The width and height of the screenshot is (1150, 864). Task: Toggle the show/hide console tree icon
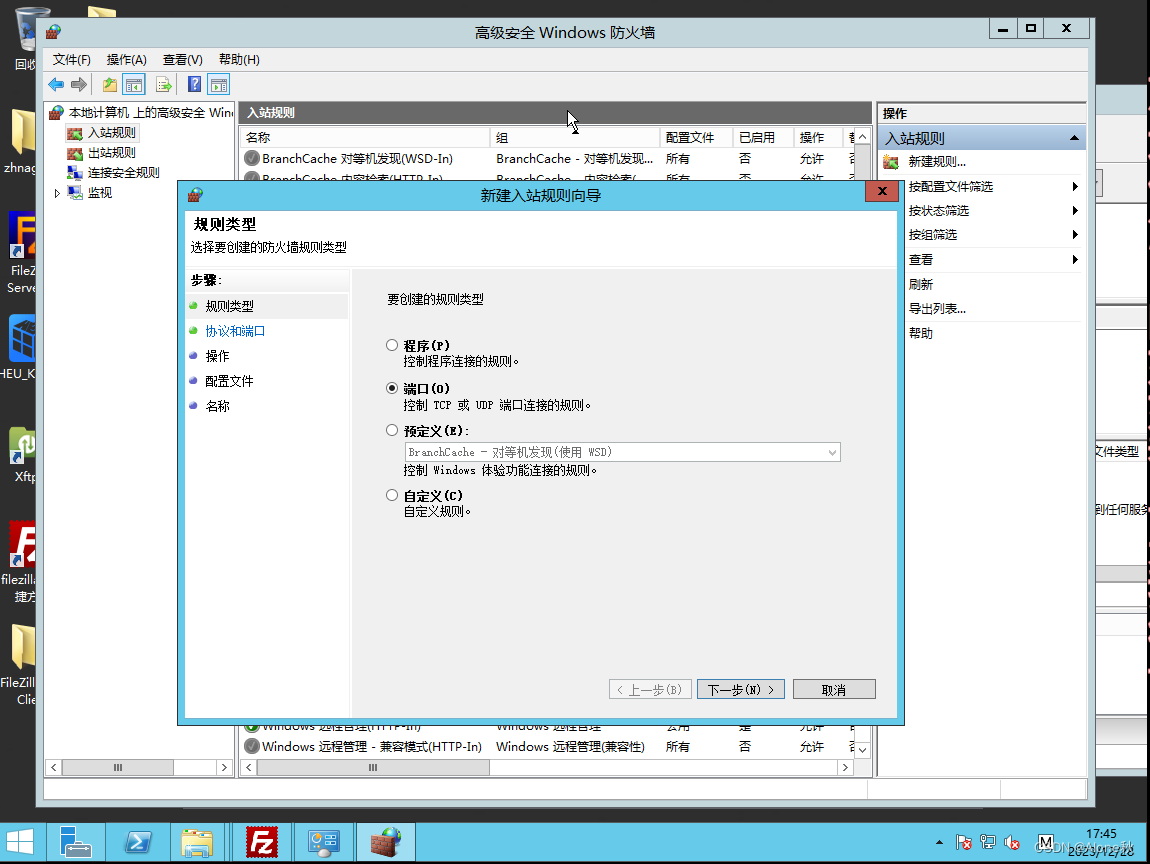[134, 84]
